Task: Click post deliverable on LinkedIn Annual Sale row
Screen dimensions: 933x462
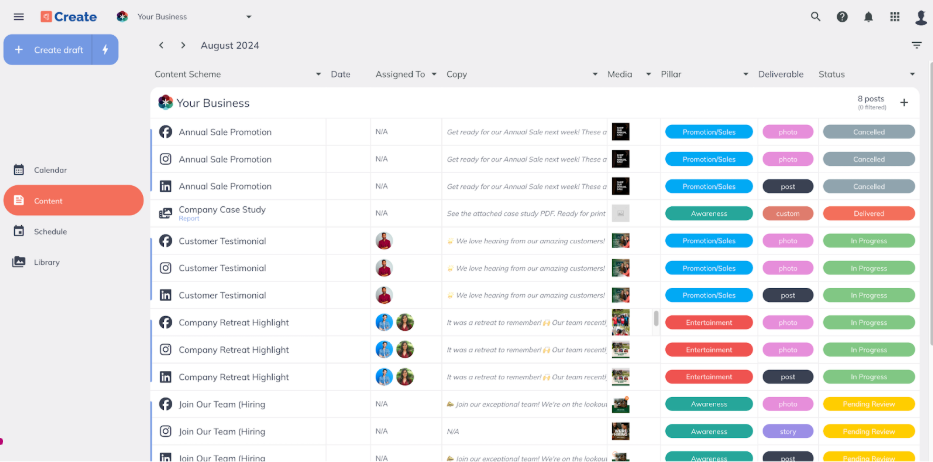Action: click(x=788, y=186)
